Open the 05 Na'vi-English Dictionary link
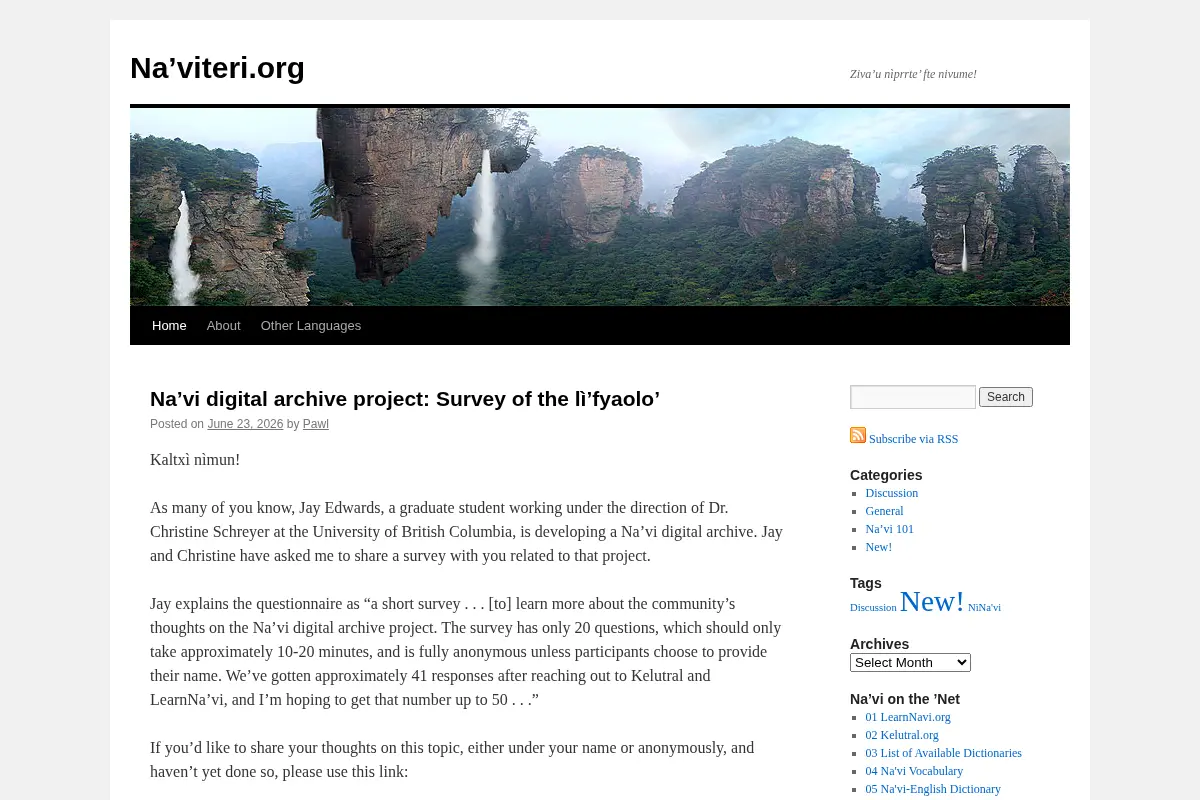This screenshot has height=800, width=1200. click(x=932, y=789)
